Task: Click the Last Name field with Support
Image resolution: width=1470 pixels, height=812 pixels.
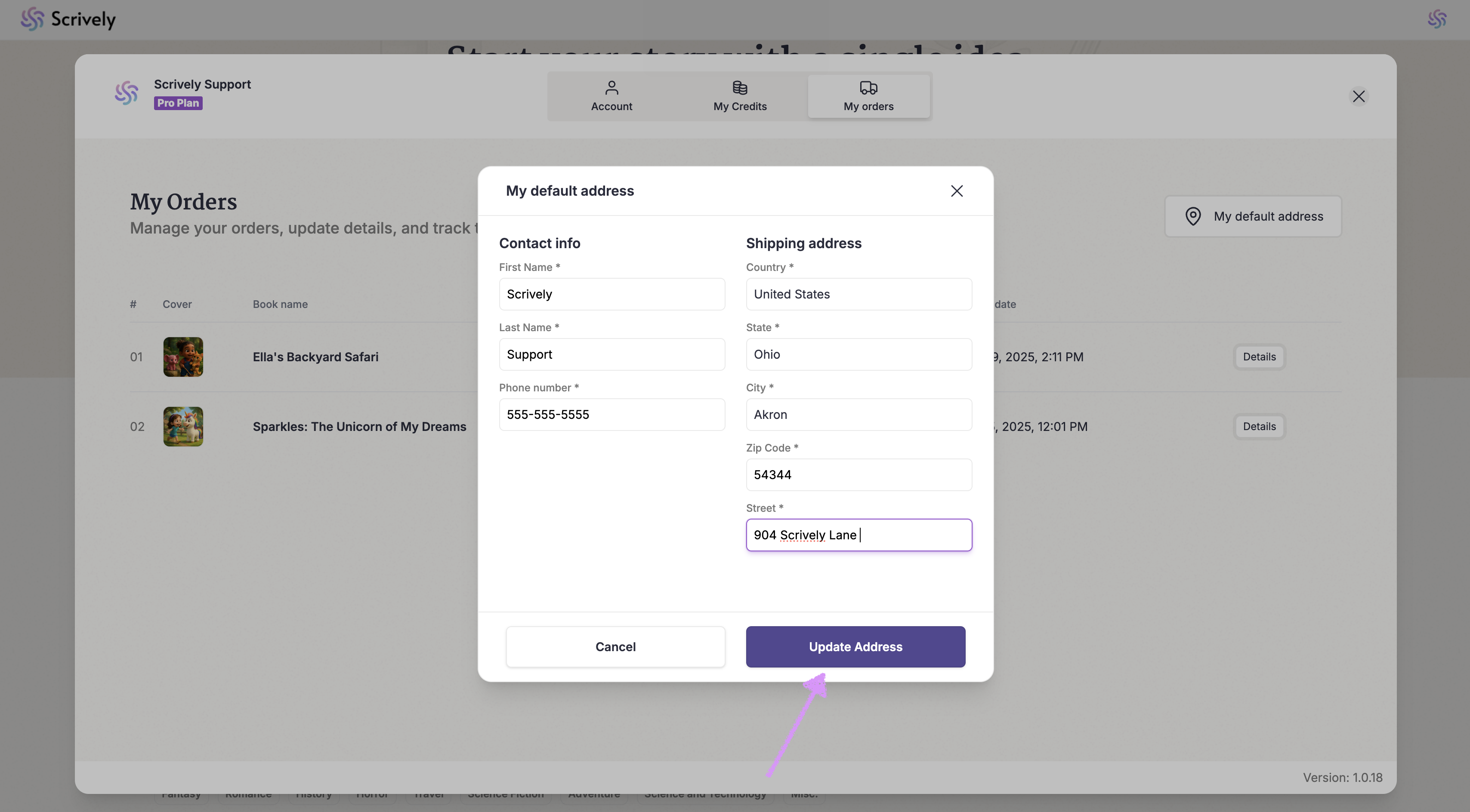Action: click(x=611, y=355)
